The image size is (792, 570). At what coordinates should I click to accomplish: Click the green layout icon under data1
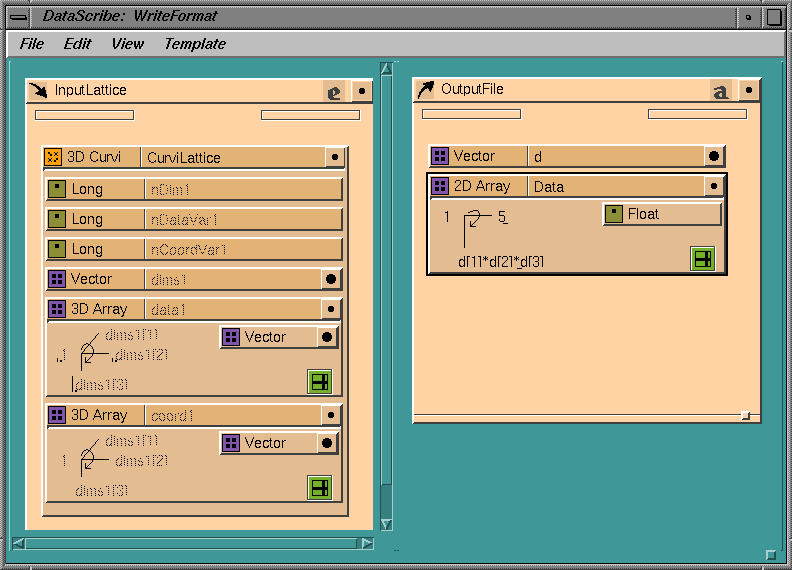click(x=319, y=382)
